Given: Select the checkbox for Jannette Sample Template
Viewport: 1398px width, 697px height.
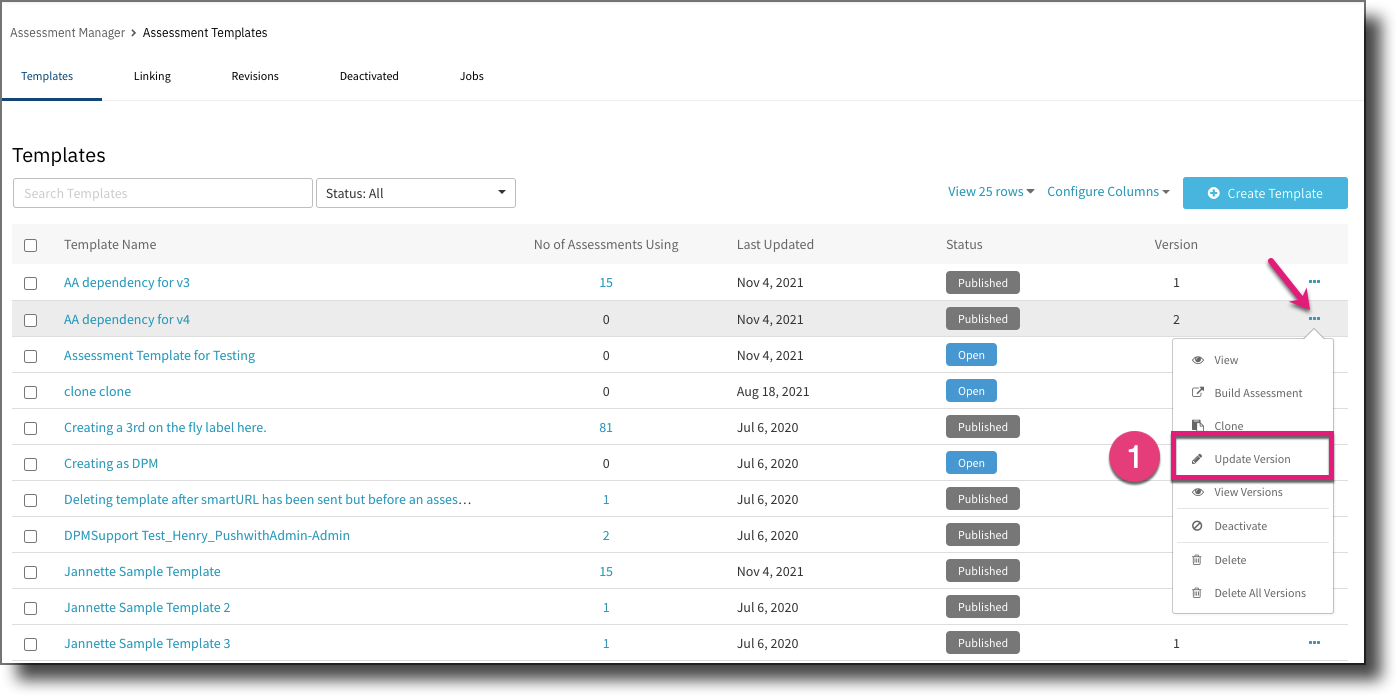Looking at the screenshot, I should [x=30, y=571].
